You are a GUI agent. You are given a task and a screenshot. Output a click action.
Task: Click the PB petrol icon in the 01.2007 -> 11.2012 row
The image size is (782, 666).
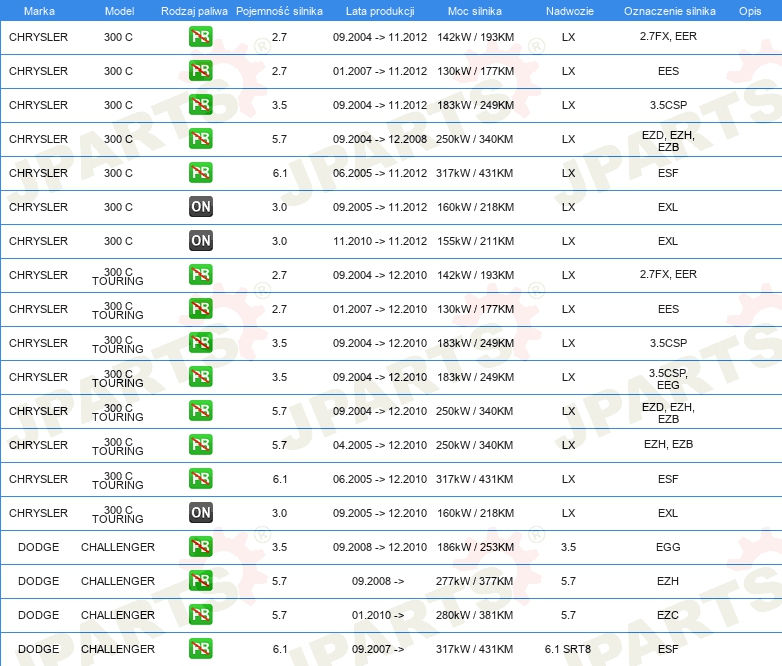click(x=201, y=71)
